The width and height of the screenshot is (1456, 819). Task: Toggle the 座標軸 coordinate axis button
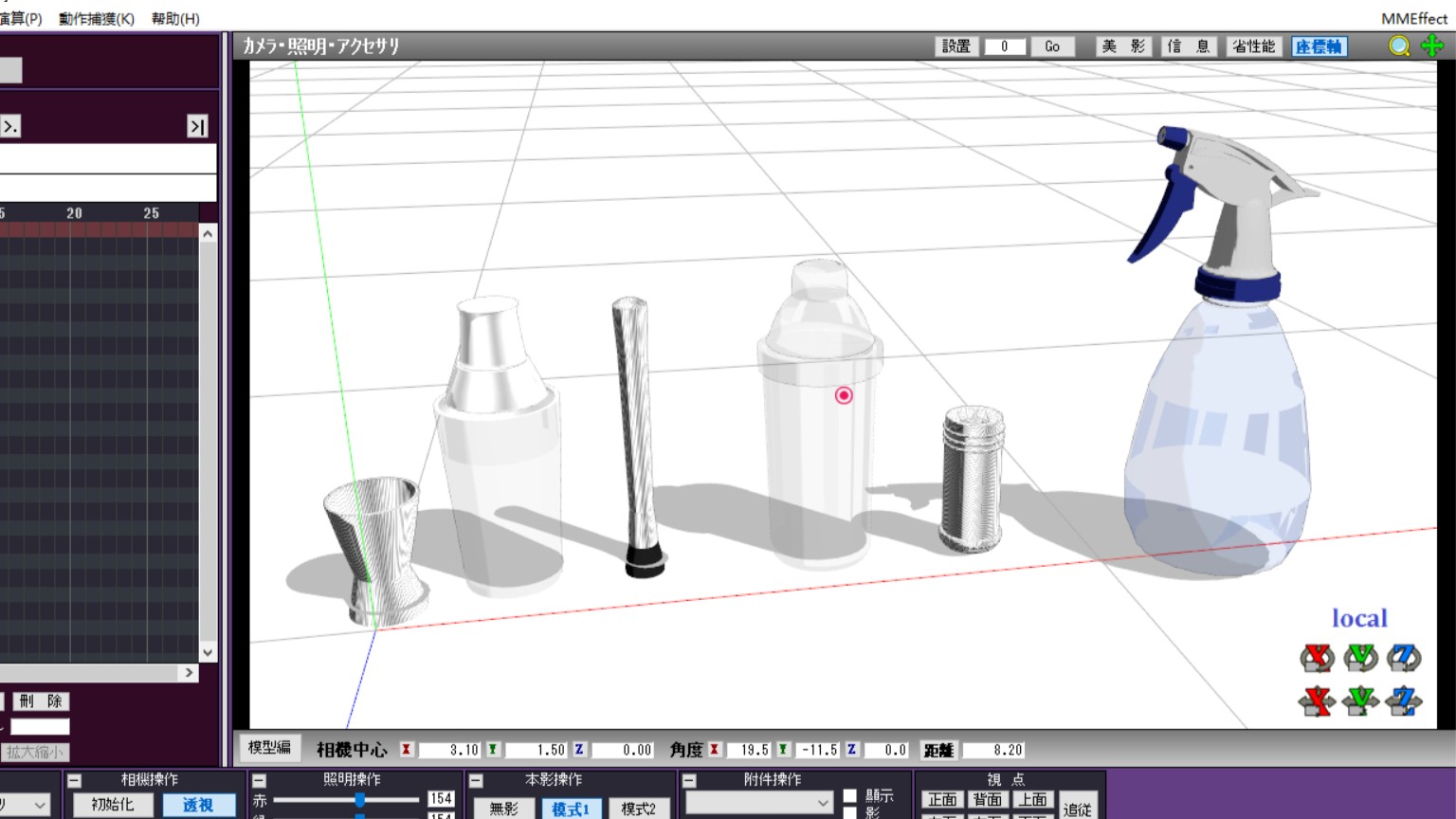pyautogui.click(x=1319, y=46)
